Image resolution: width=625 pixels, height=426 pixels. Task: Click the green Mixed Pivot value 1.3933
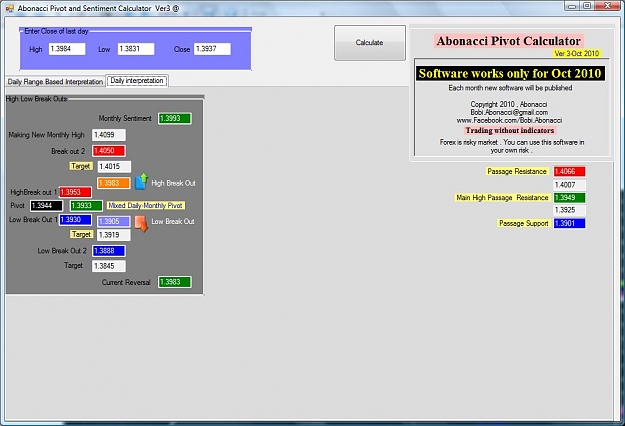click(86, 206)
